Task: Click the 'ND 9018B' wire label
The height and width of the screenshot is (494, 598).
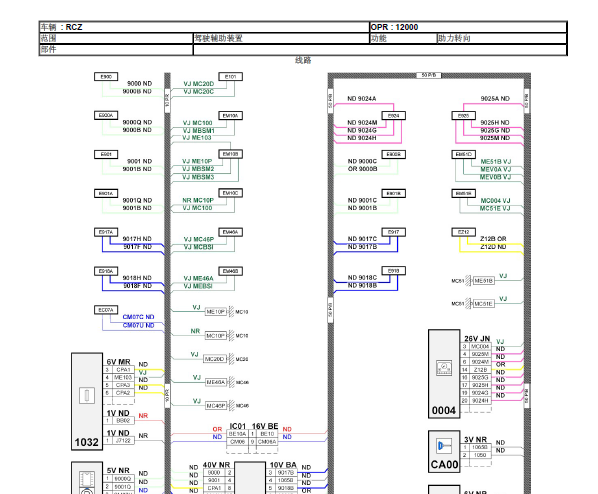Action: [362, 285]
